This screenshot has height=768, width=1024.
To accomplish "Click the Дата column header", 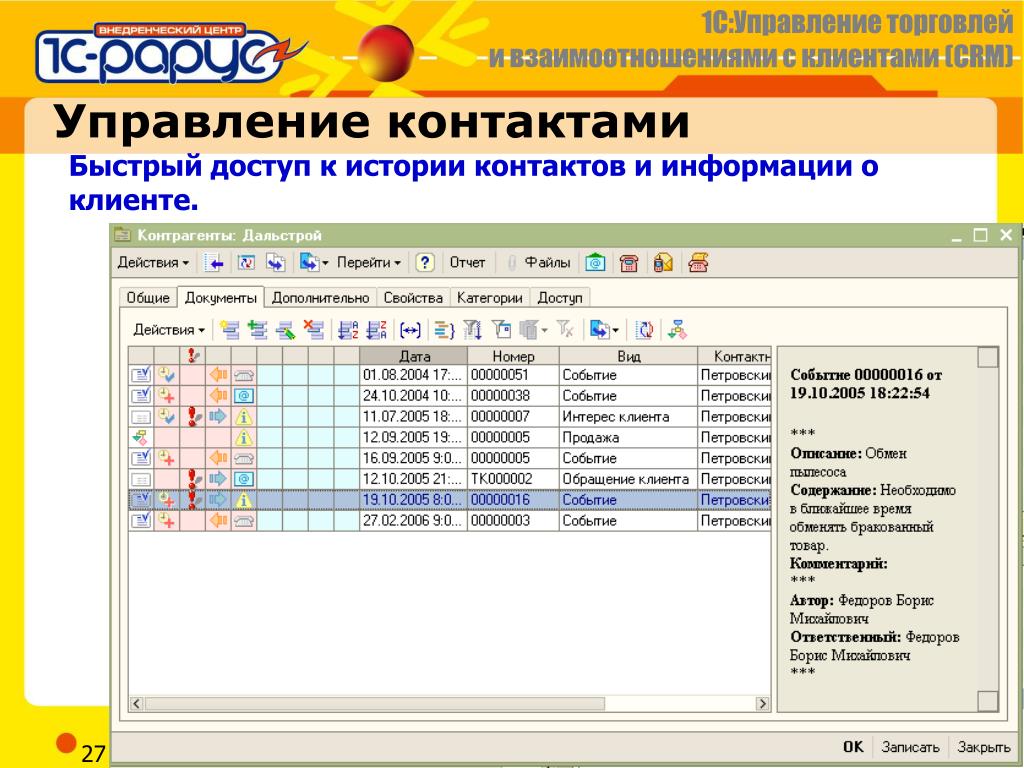I will coord(413,356).
